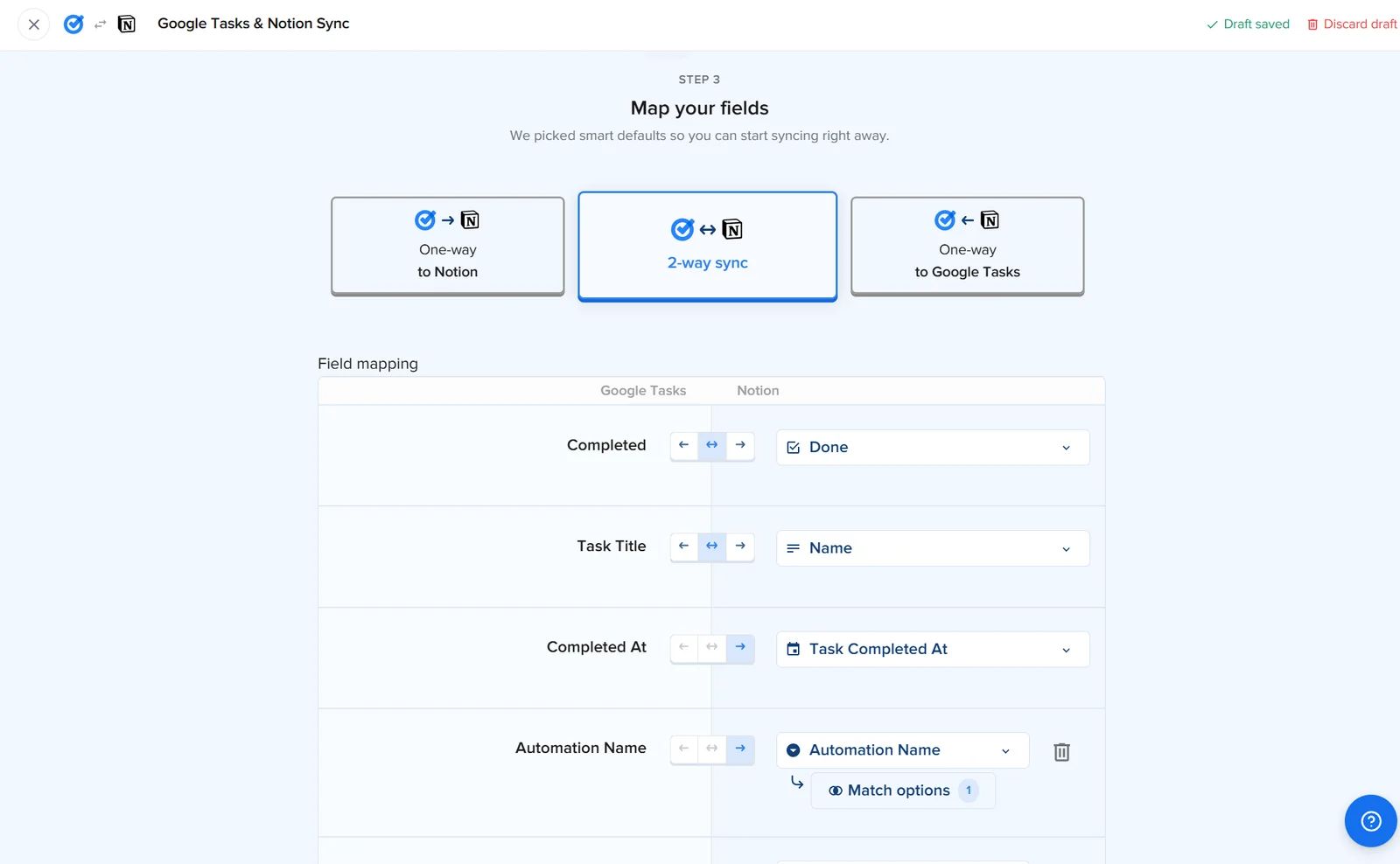Click the Automation Name label on the left
This screenshot has height=864, width=1400.
point(581,748)
